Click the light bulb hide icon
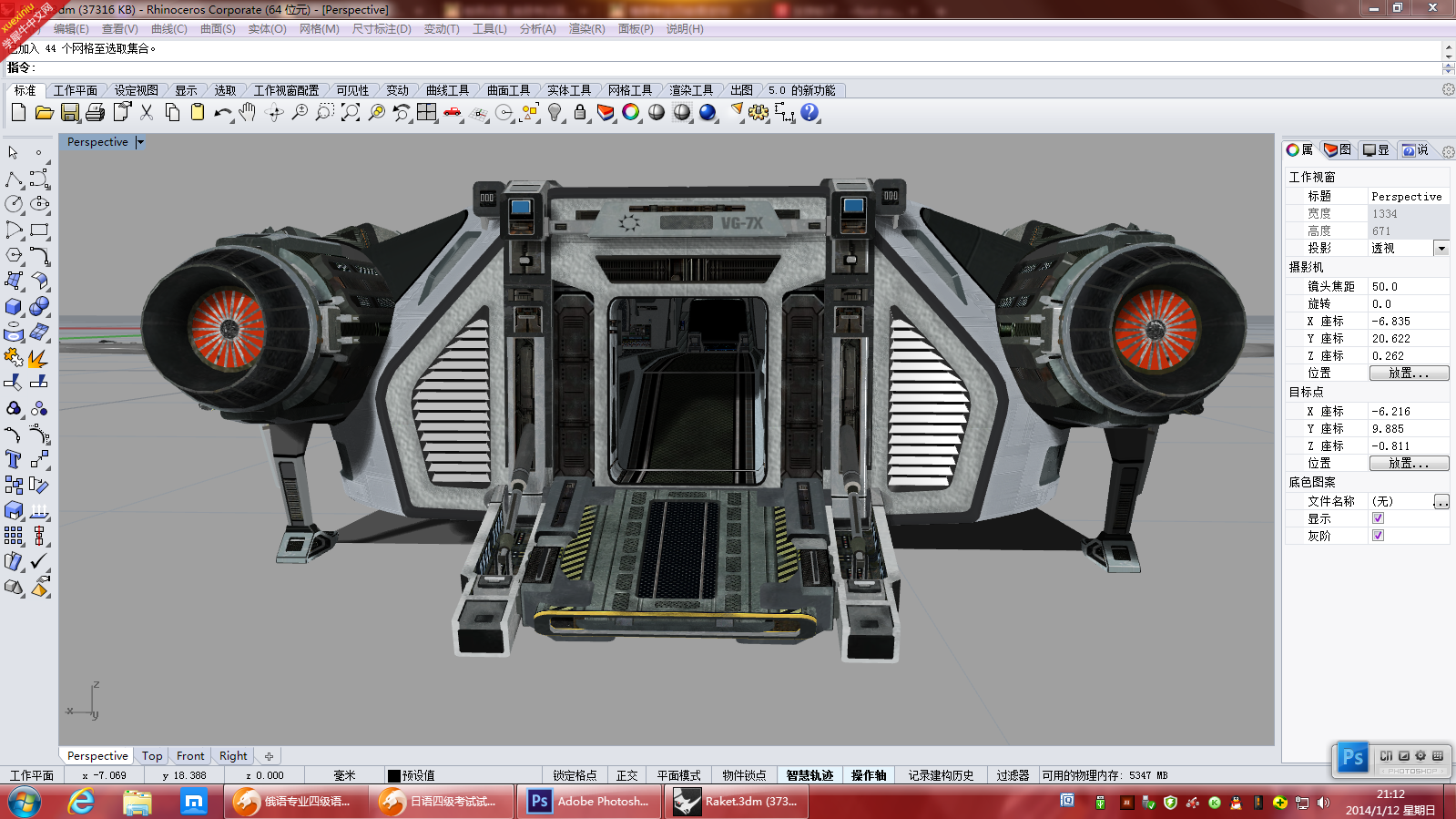Viewport: 1456px width, 819px height. click(x=555, y=112)
